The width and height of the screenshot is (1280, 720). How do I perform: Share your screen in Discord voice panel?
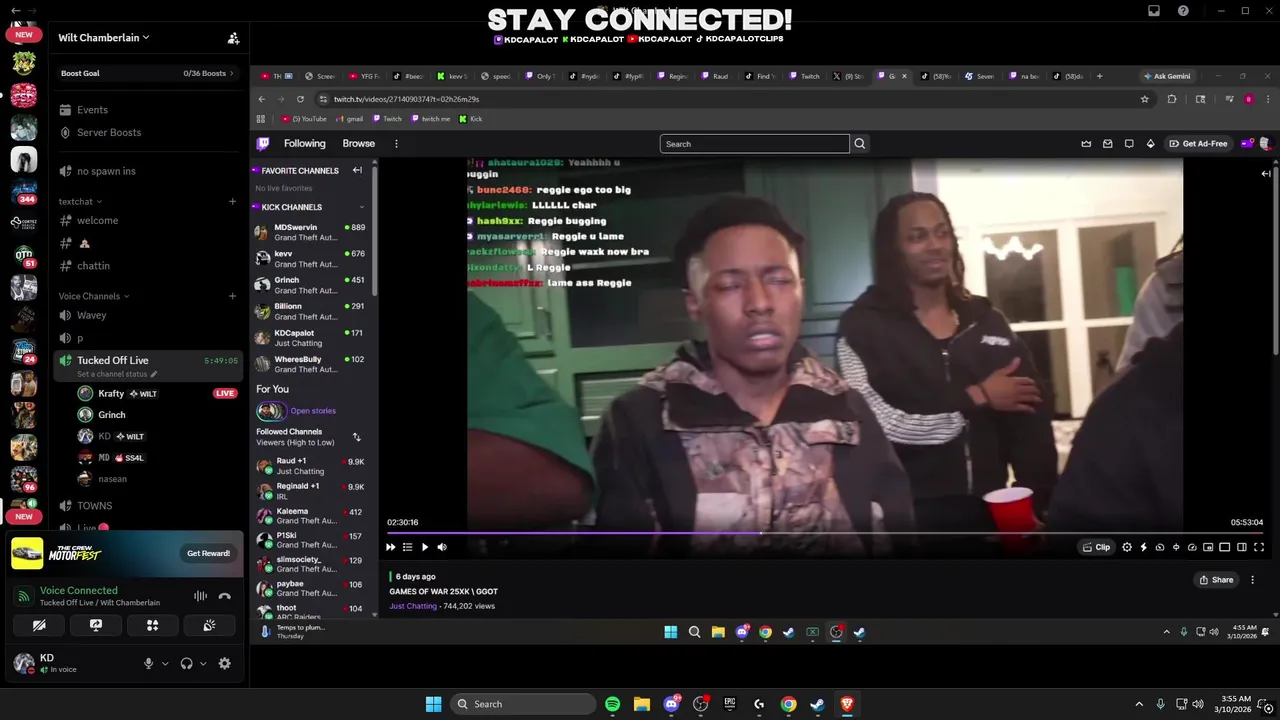[x=96, y=625]
